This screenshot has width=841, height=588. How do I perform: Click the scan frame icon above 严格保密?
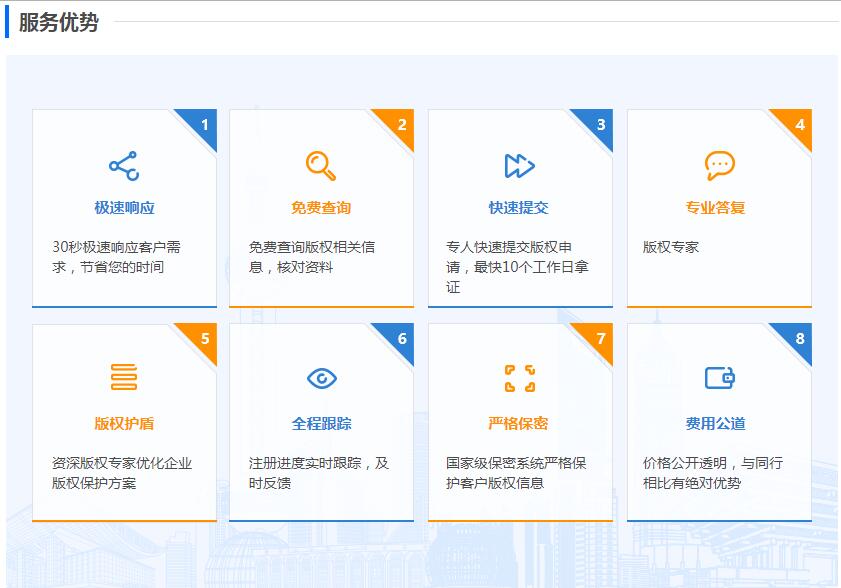tap(519, 378)
